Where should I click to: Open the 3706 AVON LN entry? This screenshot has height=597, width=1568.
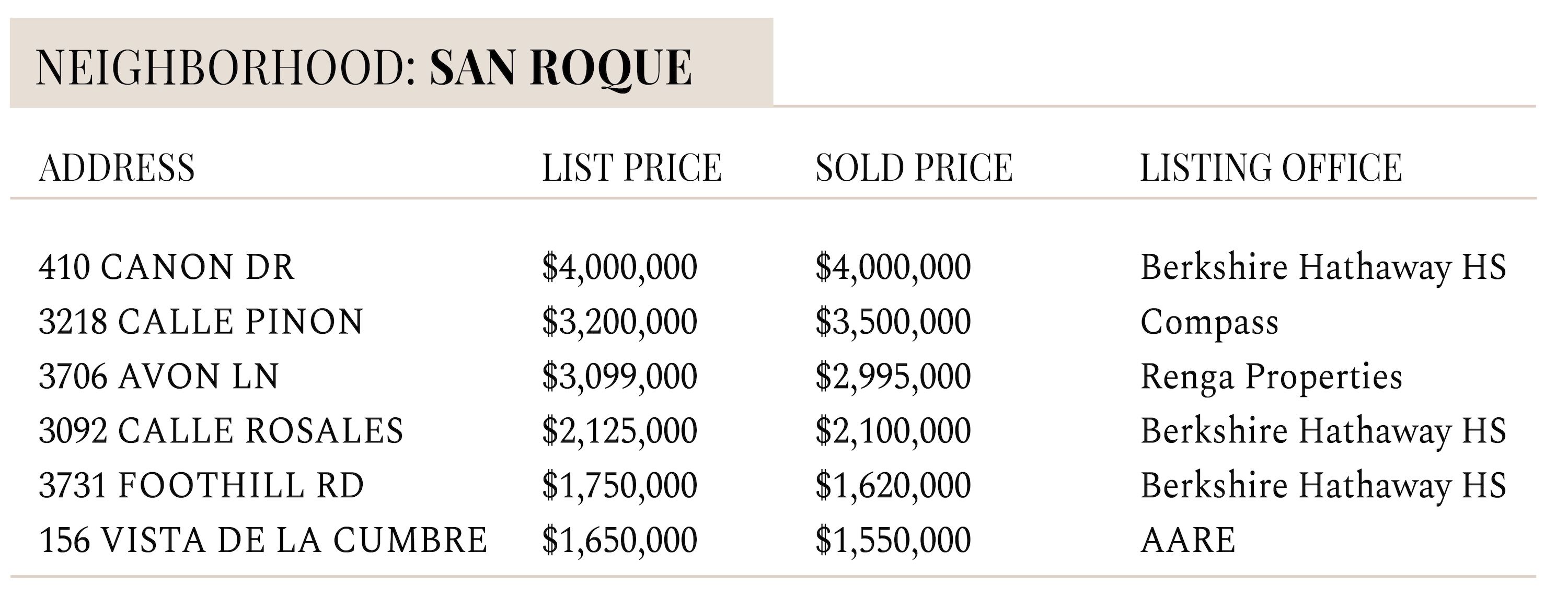tap(159, 376)
